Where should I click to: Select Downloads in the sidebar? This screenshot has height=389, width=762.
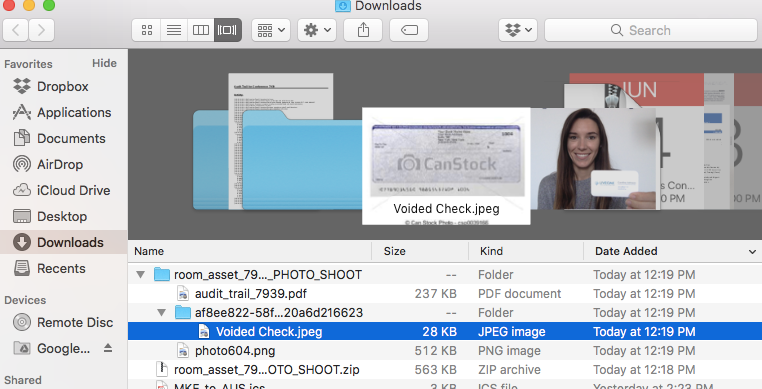click(x=63, y=242)
